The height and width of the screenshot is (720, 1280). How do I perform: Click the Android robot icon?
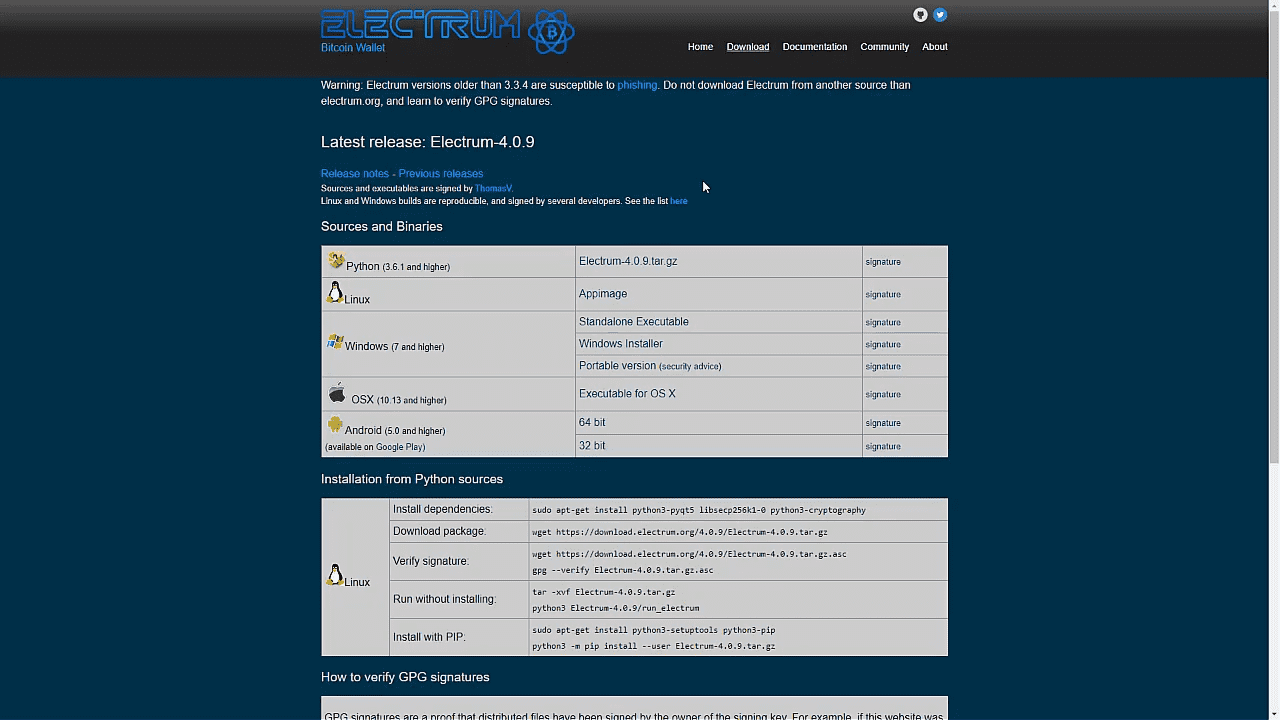pos(335,425)
